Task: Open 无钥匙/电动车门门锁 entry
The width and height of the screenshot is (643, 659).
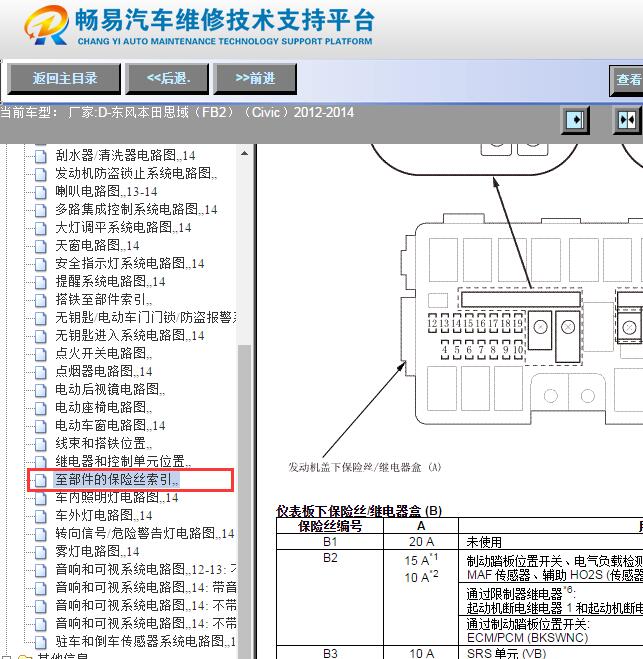Action: pyautogui.click(x=145, y=318)
